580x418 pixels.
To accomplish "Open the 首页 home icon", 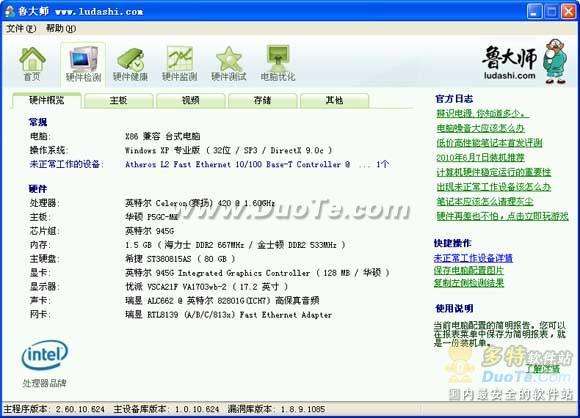I will pyautogui.click(x=32, y=64).
